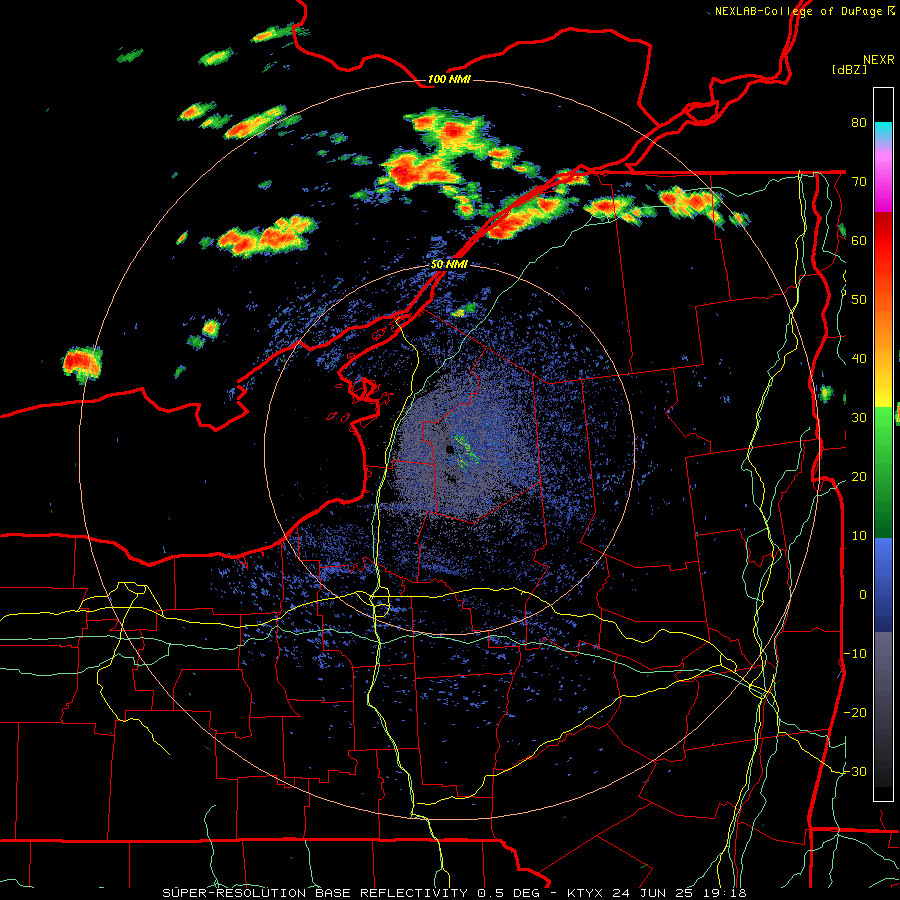Click the red segment of the color bar
900x900 pixels.
click(883, 241)
